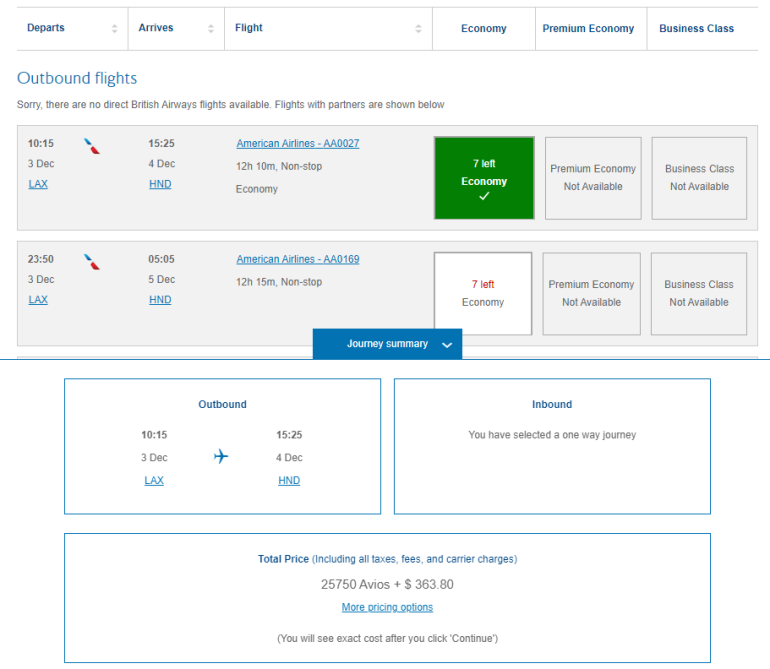Click the Arrives column sort arrows
The image size is (770, 669).
(210, 29)
